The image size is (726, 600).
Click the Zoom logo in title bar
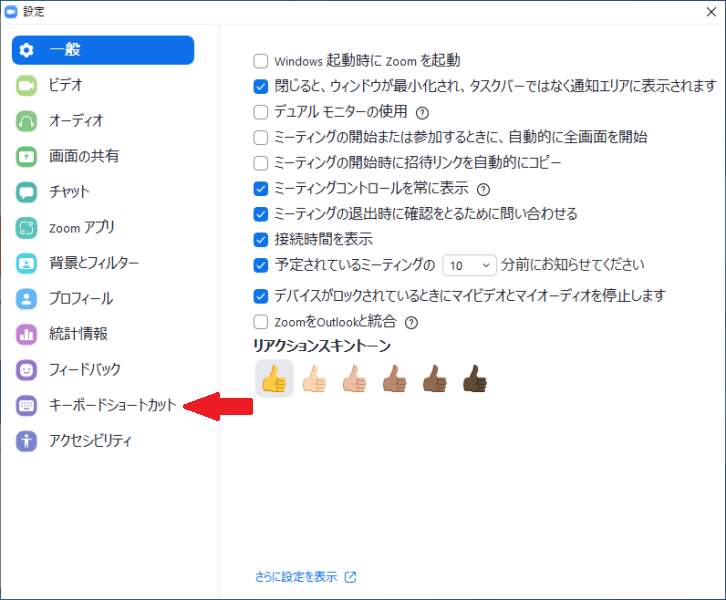pos(11,12)
